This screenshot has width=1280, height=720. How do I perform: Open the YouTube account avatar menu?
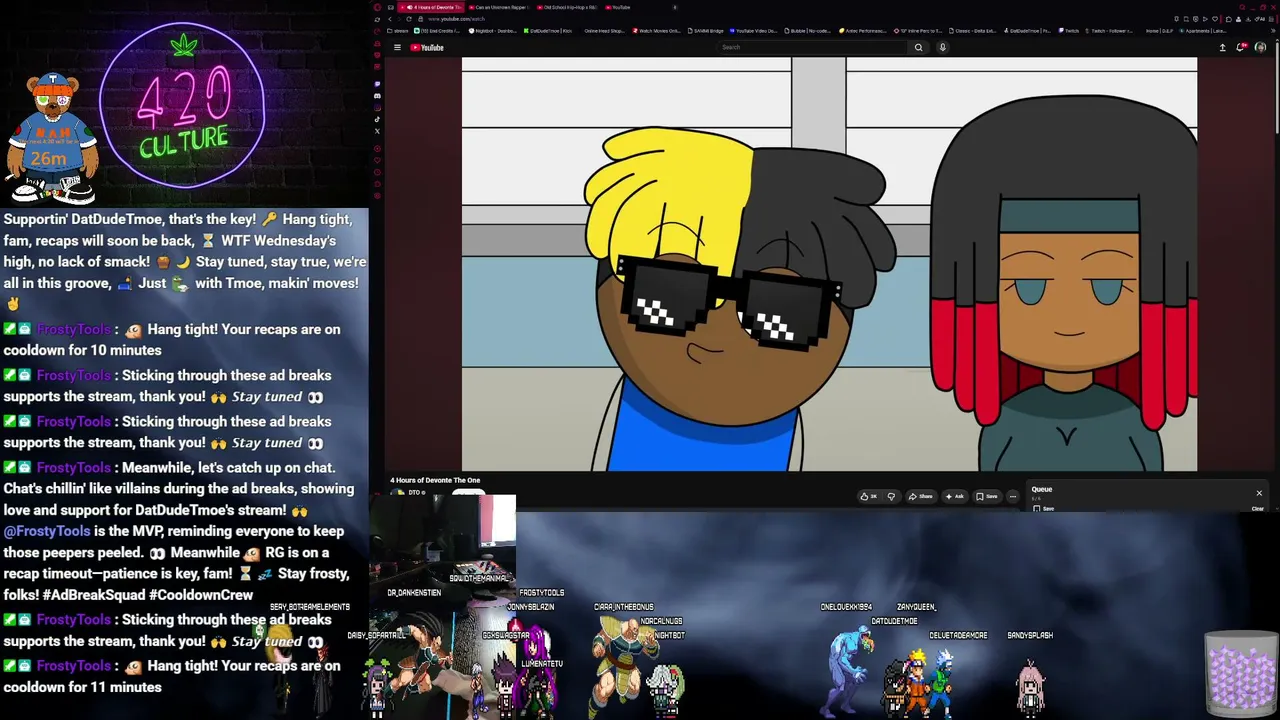pyautogui.click(x=1260, y=47)
